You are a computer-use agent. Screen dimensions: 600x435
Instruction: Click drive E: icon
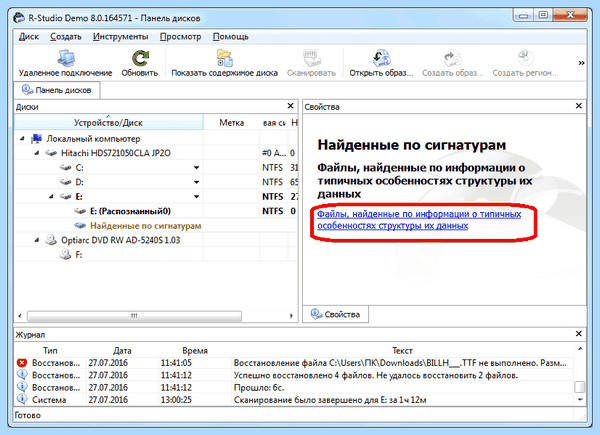coord(65,197)
